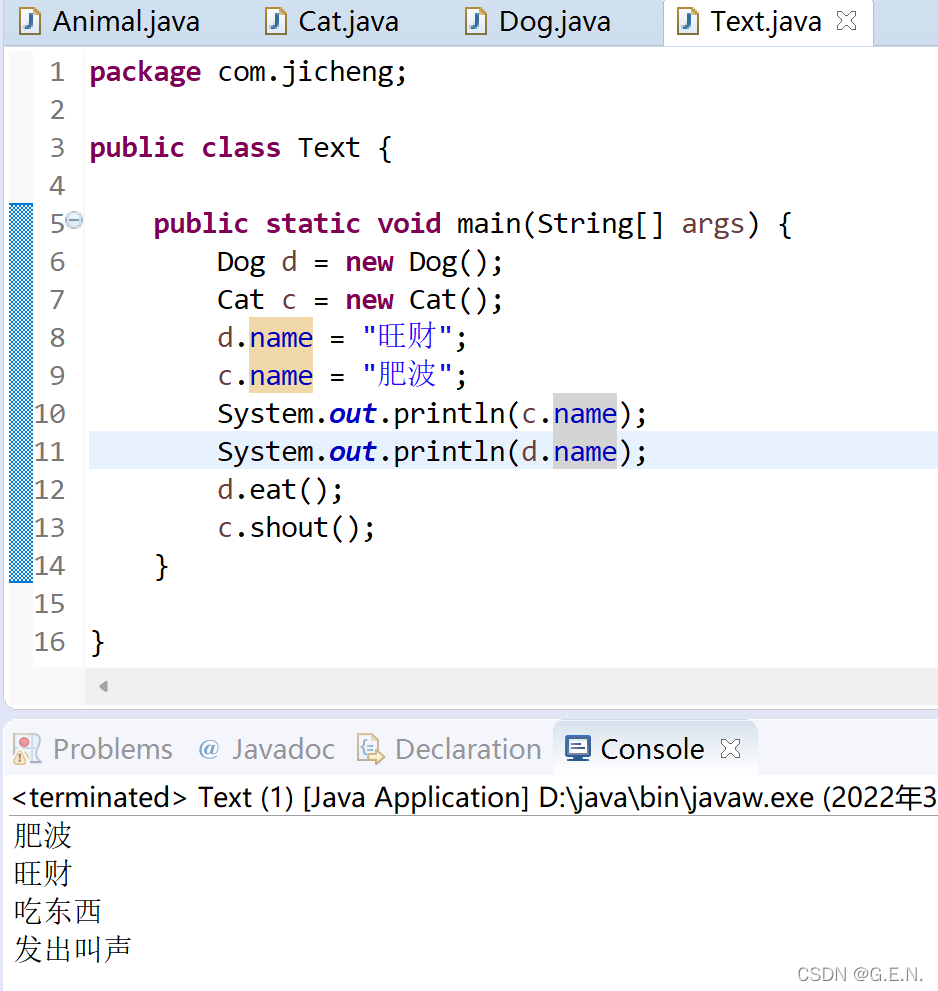Screen dimensions: 938x991
Task: Collapse the main method fold marker on line 5
Action: (75, 220)
